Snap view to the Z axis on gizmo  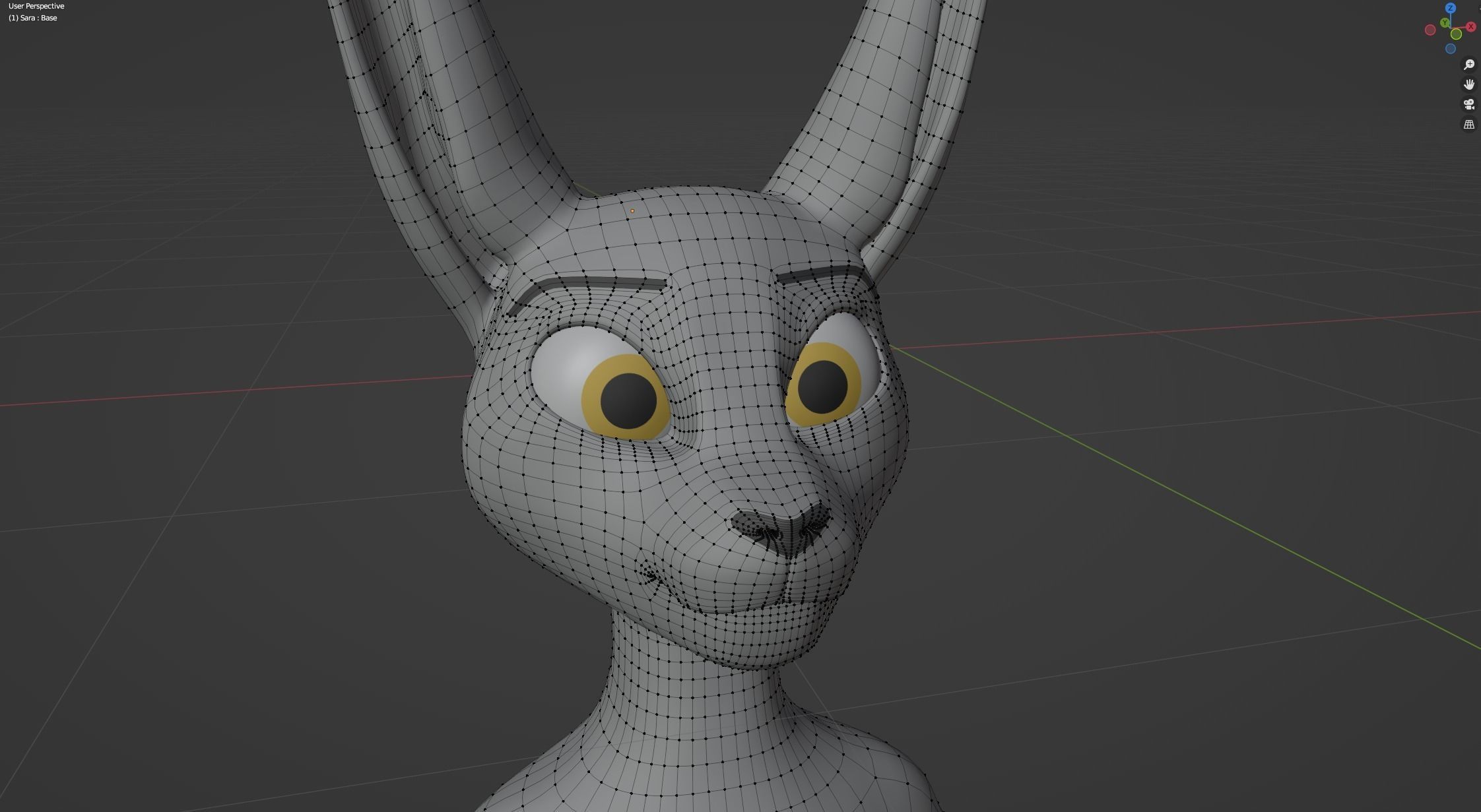click(x=1450, y=9)
